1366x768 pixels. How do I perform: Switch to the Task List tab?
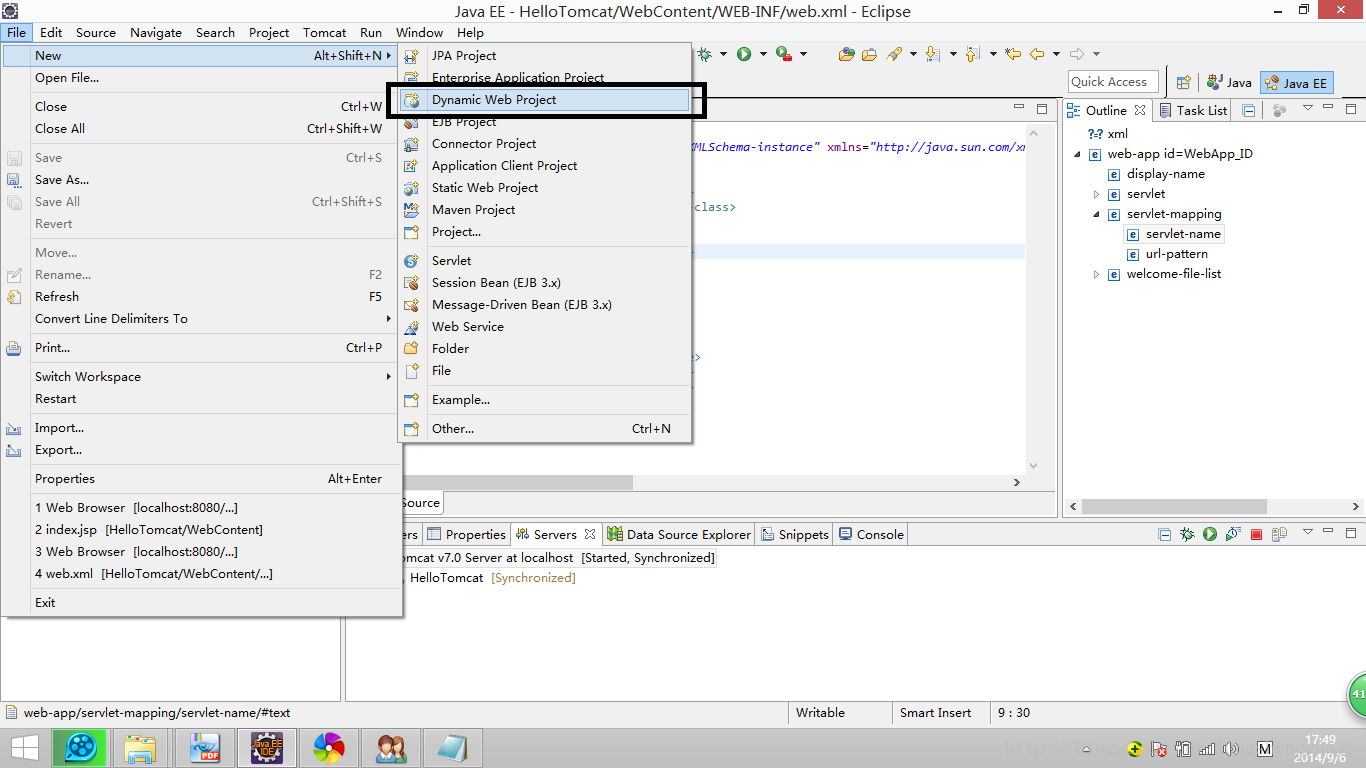click(1192, 110)
